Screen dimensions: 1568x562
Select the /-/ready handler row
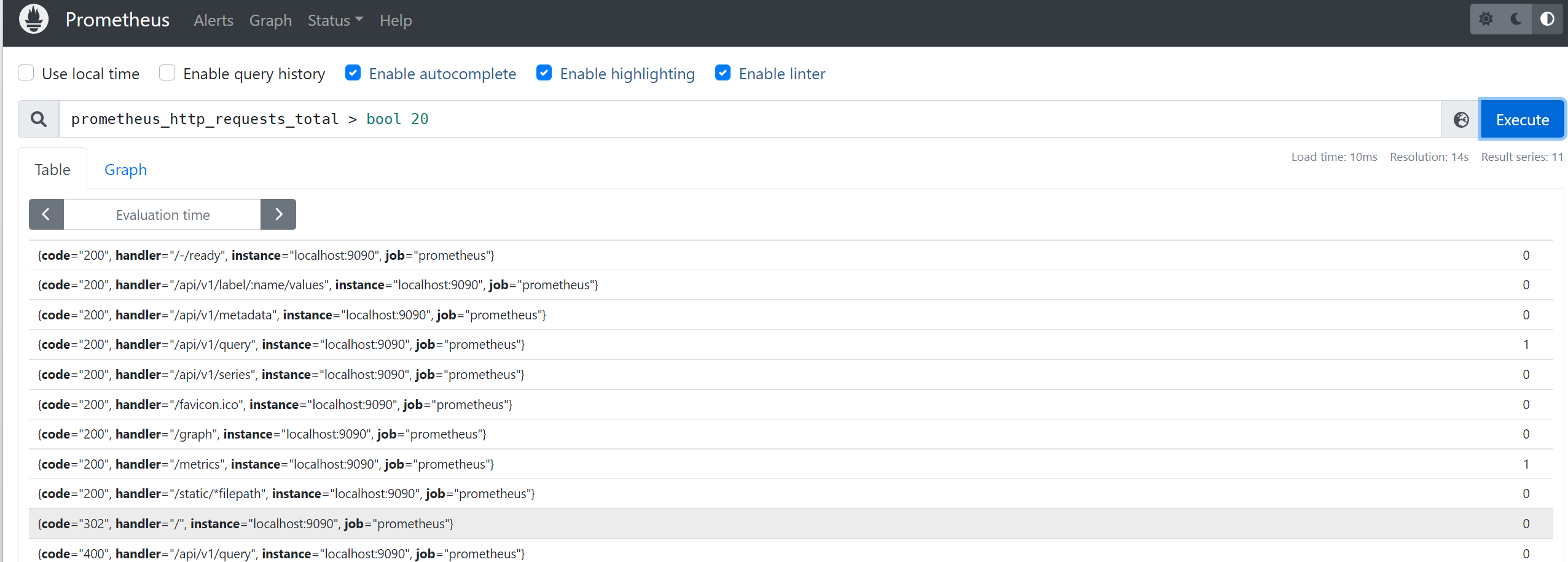coord(791,256)
